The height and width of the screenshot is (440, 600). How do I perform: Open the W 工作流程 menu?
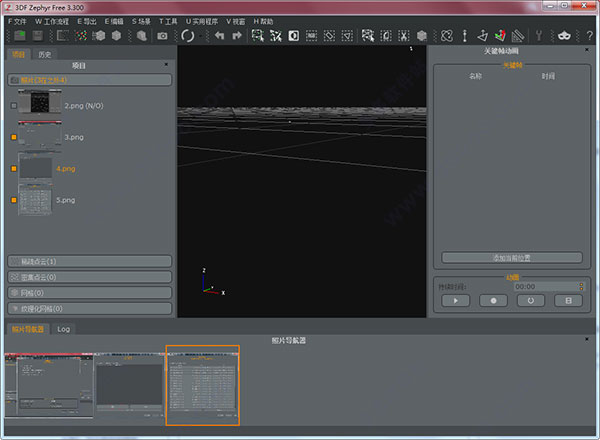pos(52,21)
